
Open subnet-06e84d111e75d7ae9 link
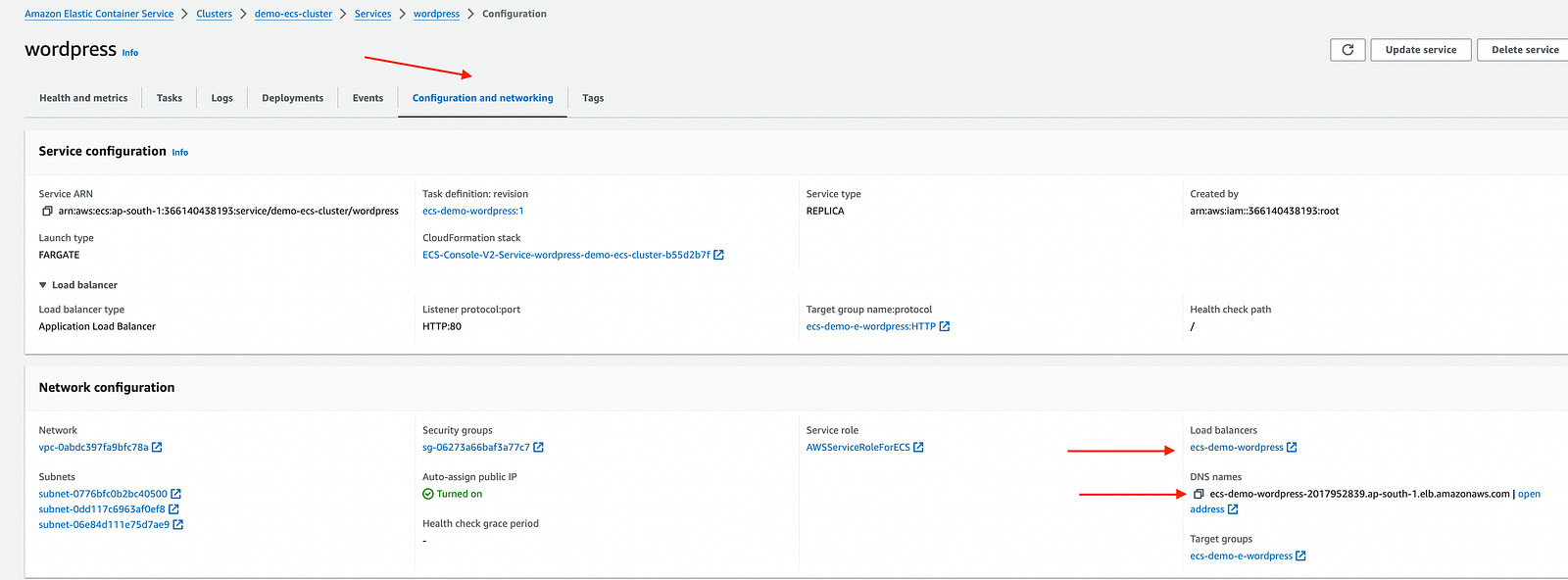tap(104, 525)
